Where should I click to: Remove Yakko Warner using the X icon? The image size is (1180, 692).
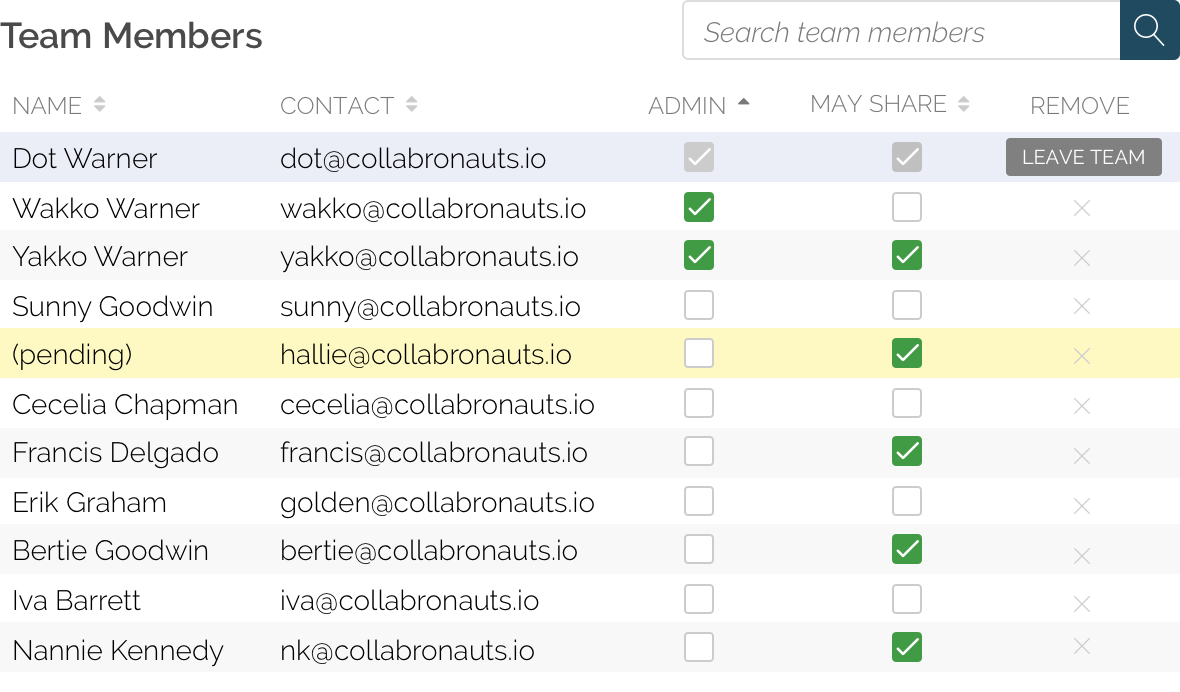point(1081,257)
